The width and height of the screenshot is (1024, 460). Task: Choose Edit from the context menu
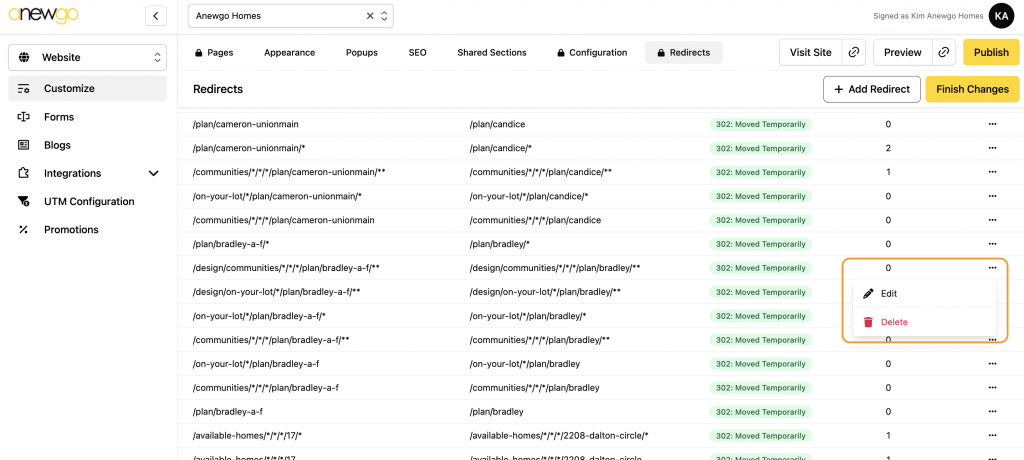888,294
